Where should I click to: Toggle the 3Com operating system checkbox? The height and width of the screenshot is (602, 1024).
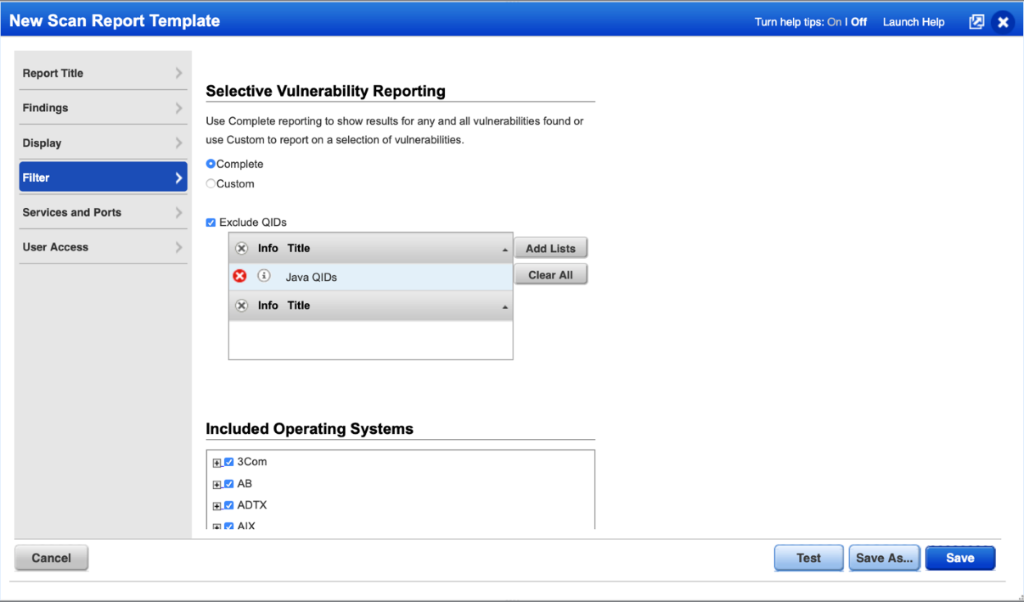click(x=229, y=462)
